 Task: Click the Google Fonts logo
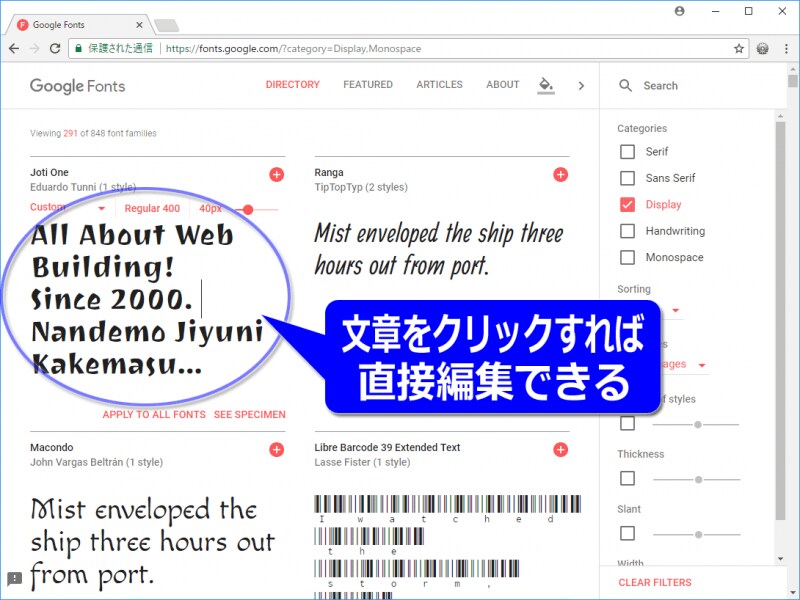point(77,86)
